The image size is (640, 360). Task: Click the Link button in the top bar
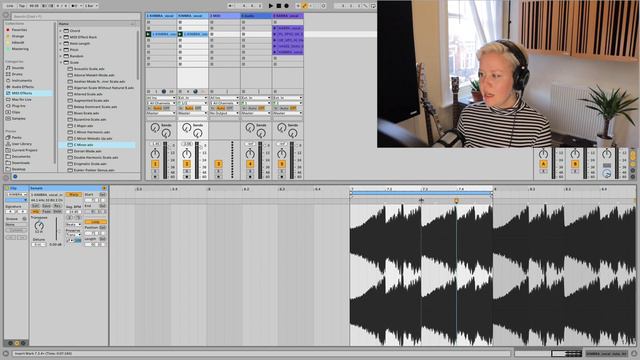point(10,6)
